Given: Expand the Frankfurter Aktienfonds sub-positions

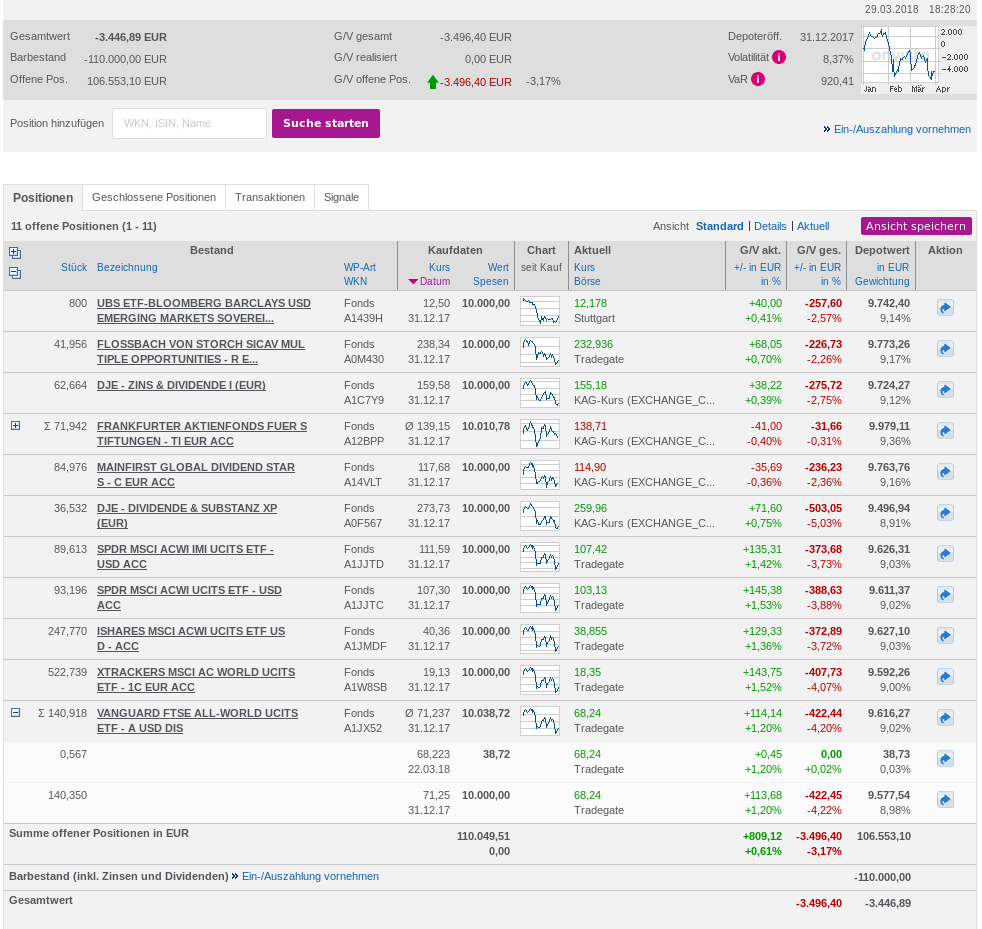Looking at the screenshot, I should (x=16, y=426).
